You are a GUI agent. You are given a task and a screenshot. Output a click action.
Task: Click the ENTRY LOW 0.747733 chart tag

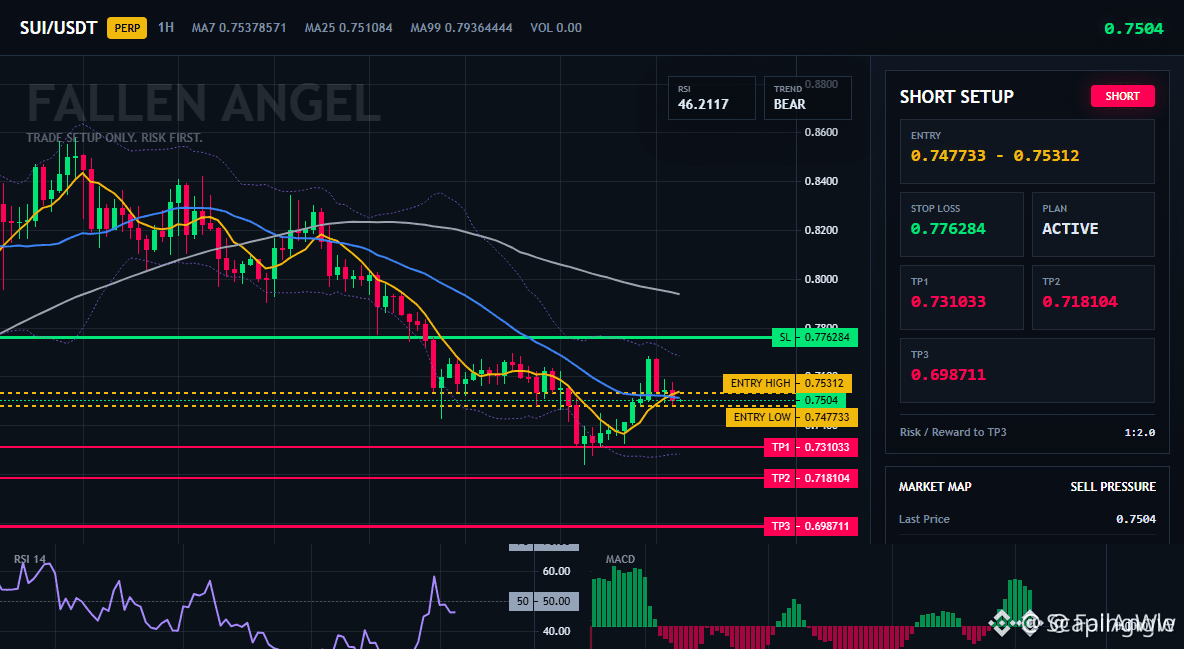[x=791, y=417]
